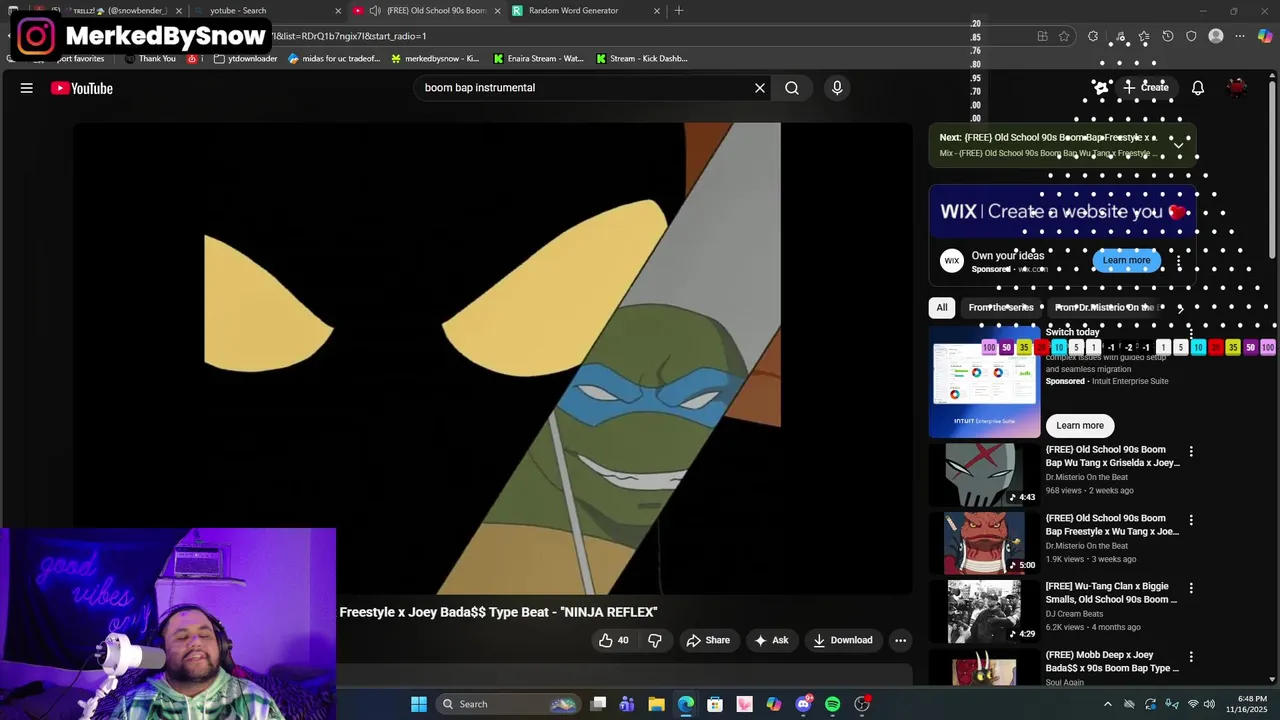Close the Random Word Generator tab
1280x720 pixels.
pyautogui.click(x=657, y=11)
